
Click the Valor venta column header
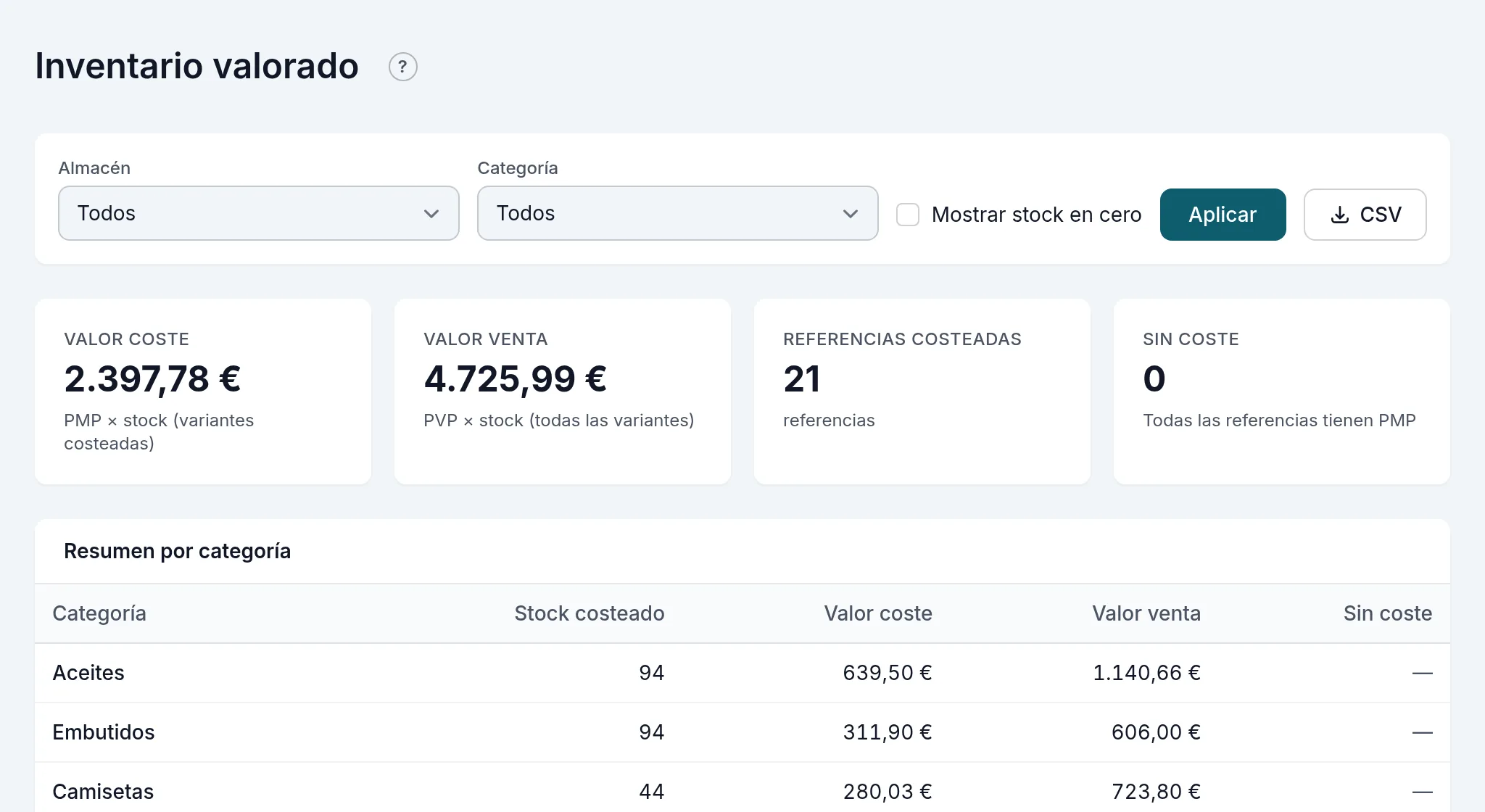click(x=1146, y=613)
